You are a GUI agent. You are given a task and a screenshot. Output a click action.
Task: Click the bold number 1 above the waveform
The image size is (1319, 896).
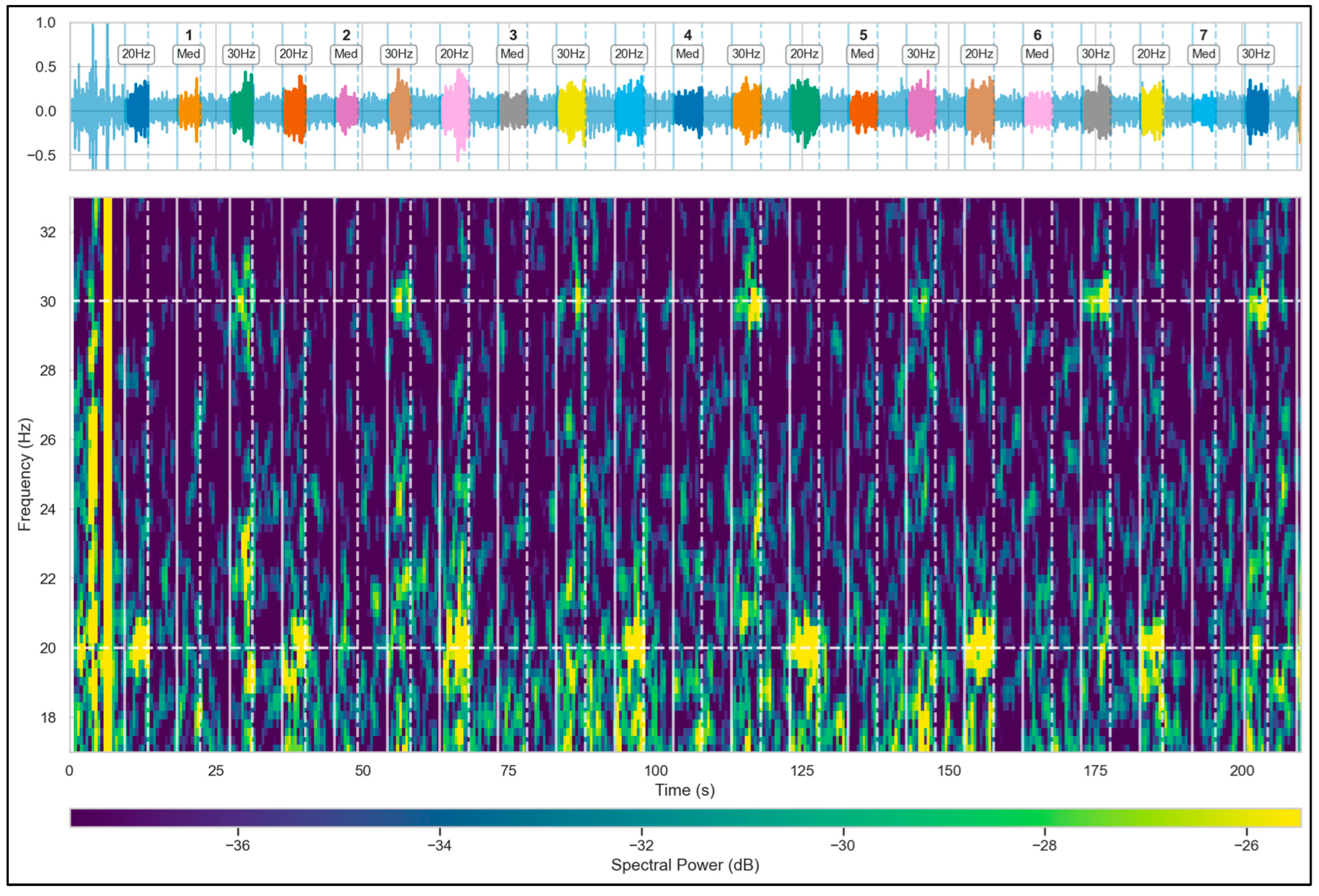coord(189,35)
